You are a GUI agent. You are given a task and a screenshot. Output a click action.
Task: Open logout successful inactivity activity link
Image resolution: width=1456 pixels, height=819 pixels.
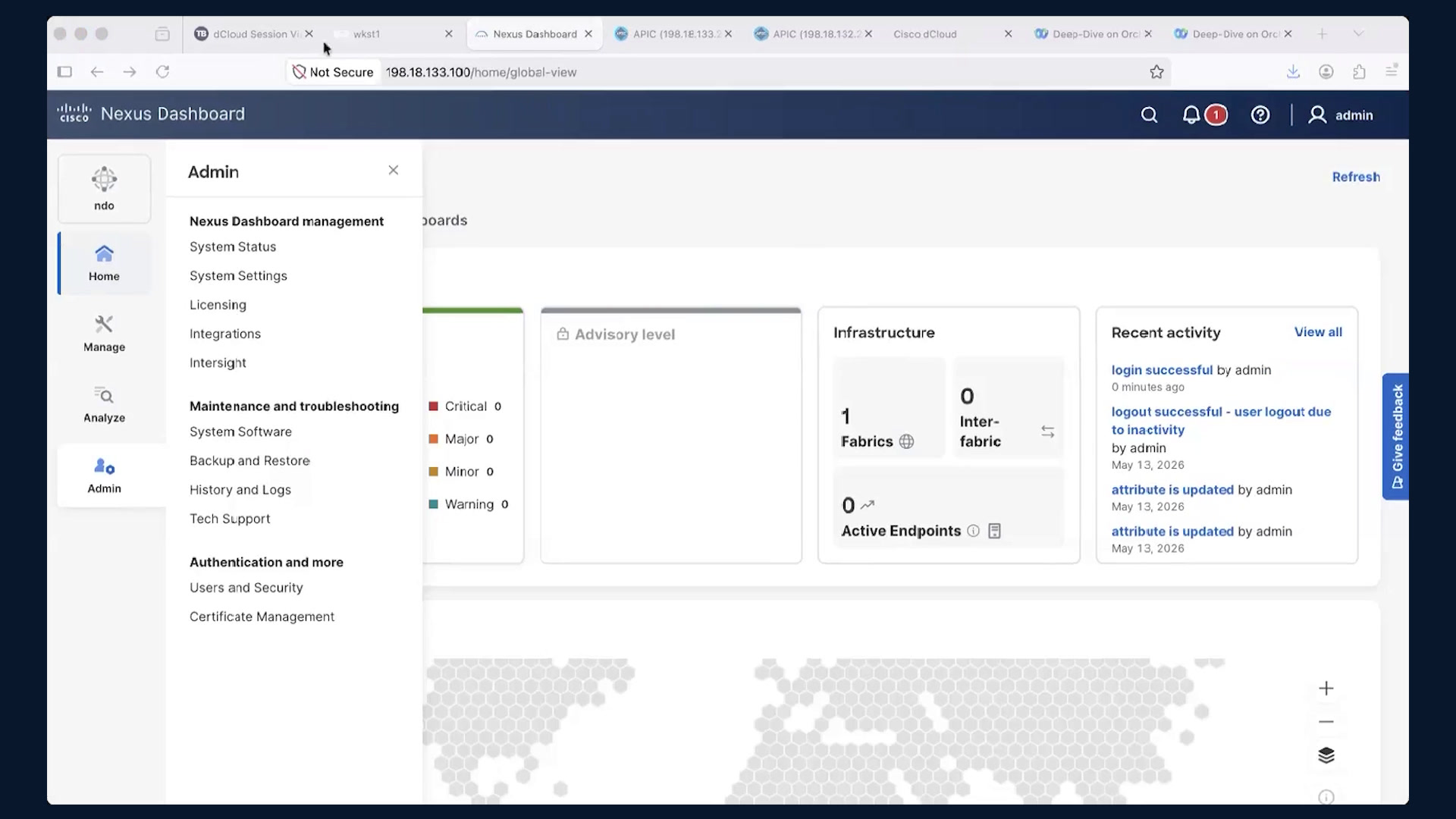coord(1221,421)
